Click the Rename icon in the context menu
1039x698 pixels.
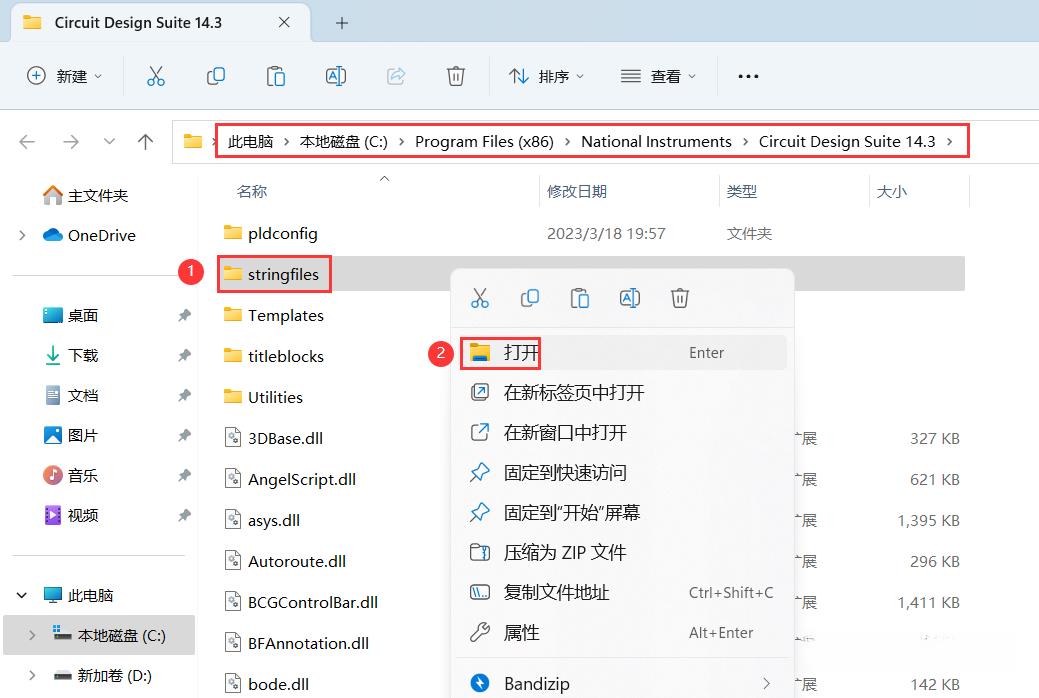tap(629, 298)
